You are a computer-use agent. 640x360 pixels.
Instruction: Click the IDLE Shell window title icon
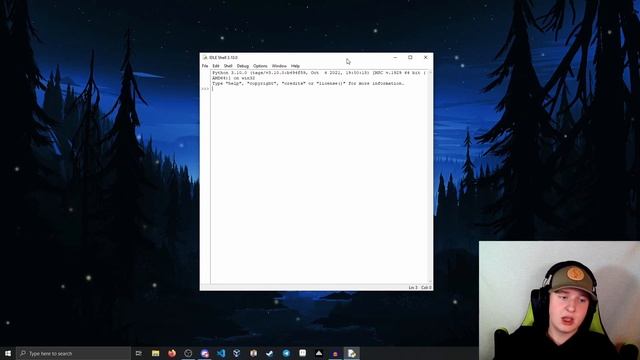pyautogui.click(x=205, y=58)
